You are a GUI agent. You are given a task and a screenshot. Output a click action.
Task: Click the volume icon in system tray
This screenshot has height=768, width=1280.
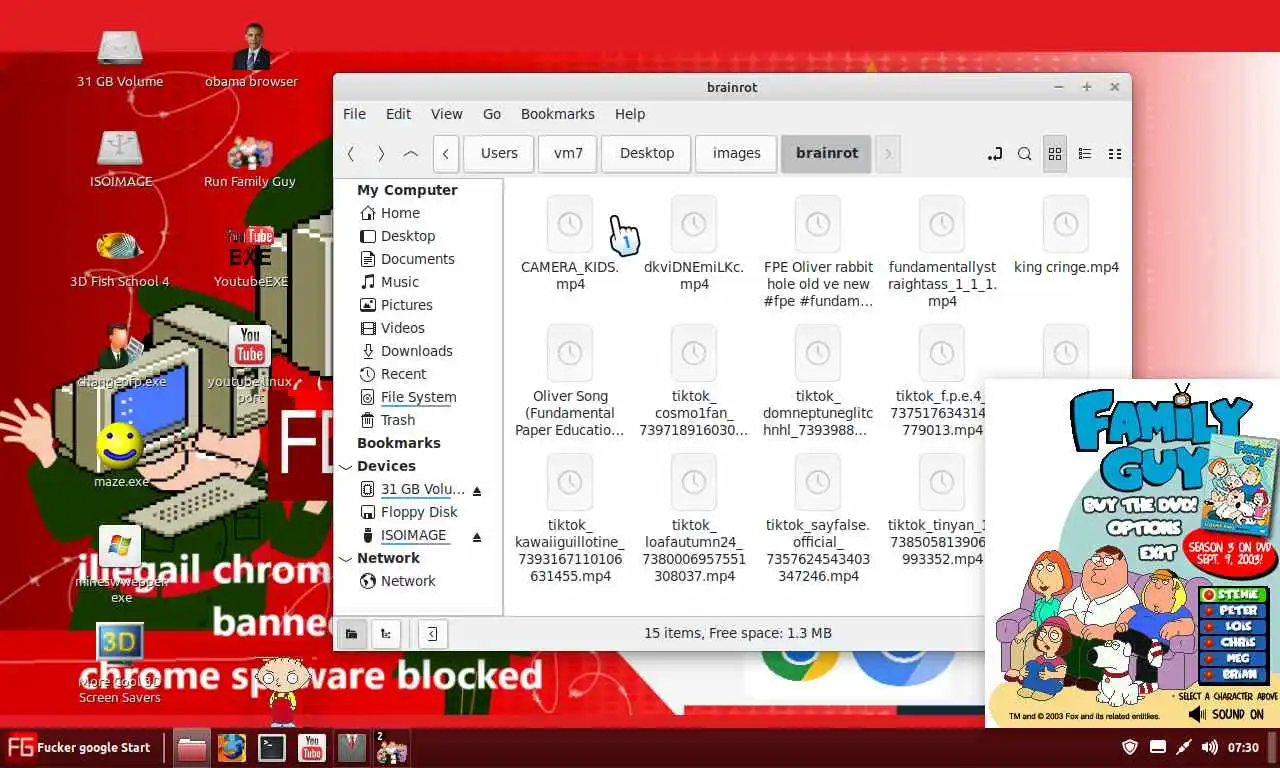tap(1209, 747)
